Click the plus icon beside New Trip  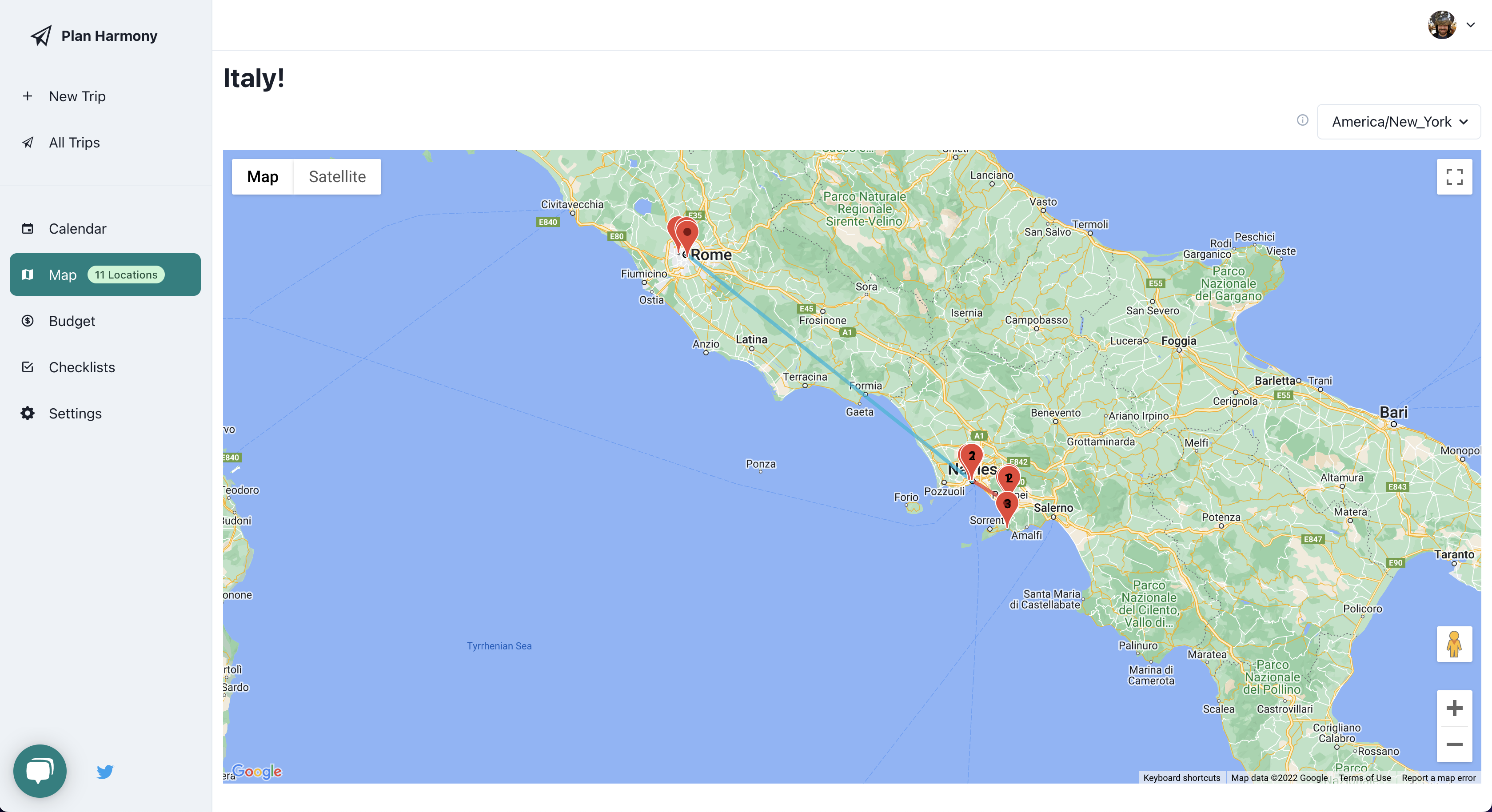click(27, 96)
